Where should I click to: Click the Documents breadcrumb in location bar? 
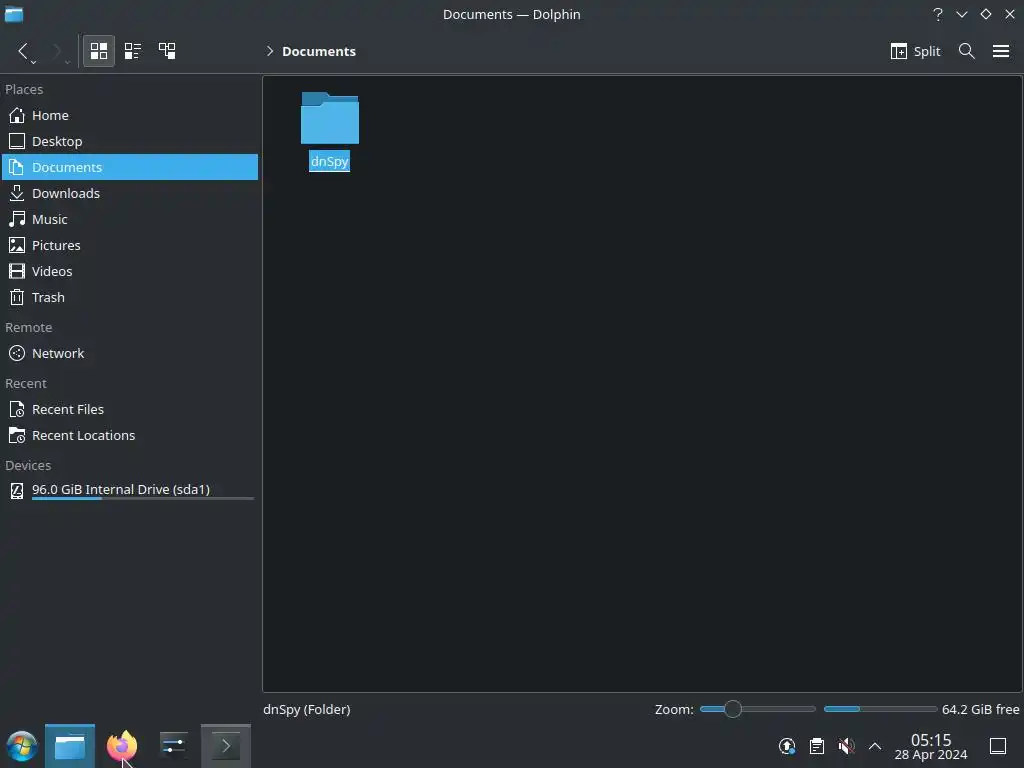319,52
